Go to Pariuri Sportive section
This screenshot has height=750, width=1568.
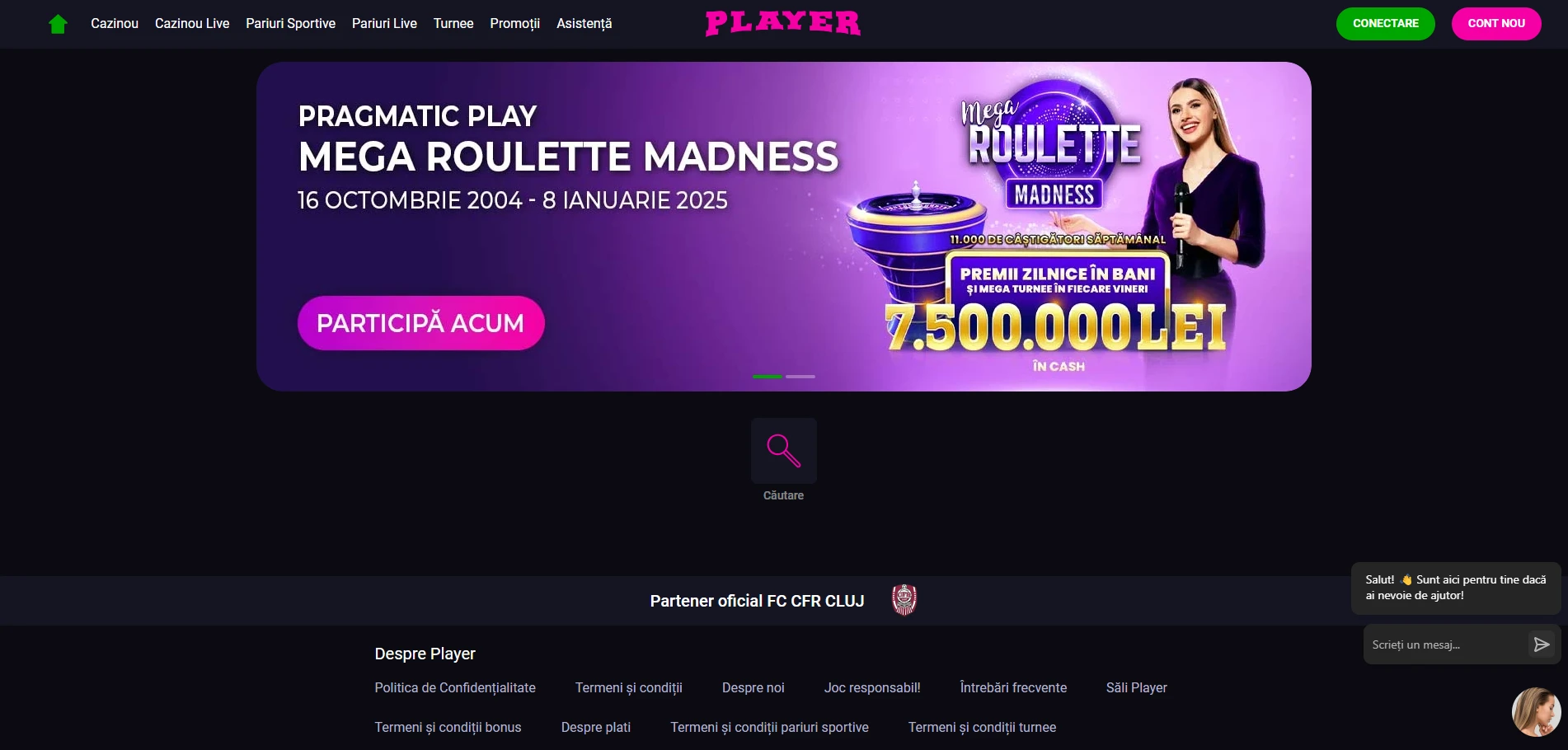tap(290, 24)
